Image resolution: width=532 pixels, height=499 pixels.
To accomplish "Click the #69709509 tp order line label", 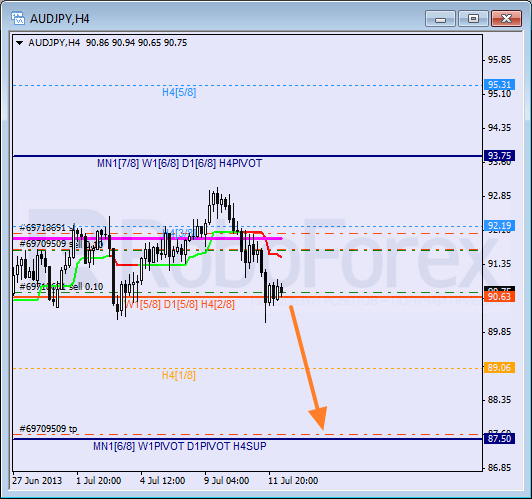I will [48, 429].
